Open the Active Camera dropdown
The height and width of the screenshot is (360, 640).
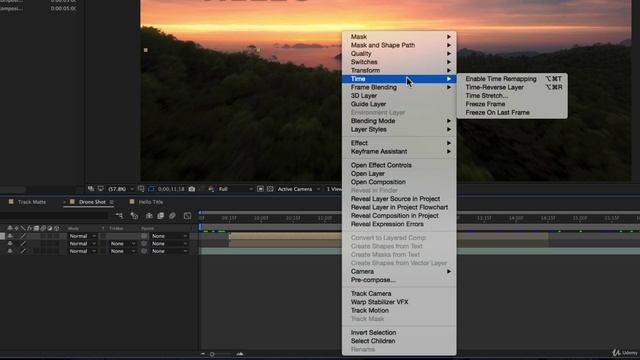pyautogui.click(x=298, y=189)
